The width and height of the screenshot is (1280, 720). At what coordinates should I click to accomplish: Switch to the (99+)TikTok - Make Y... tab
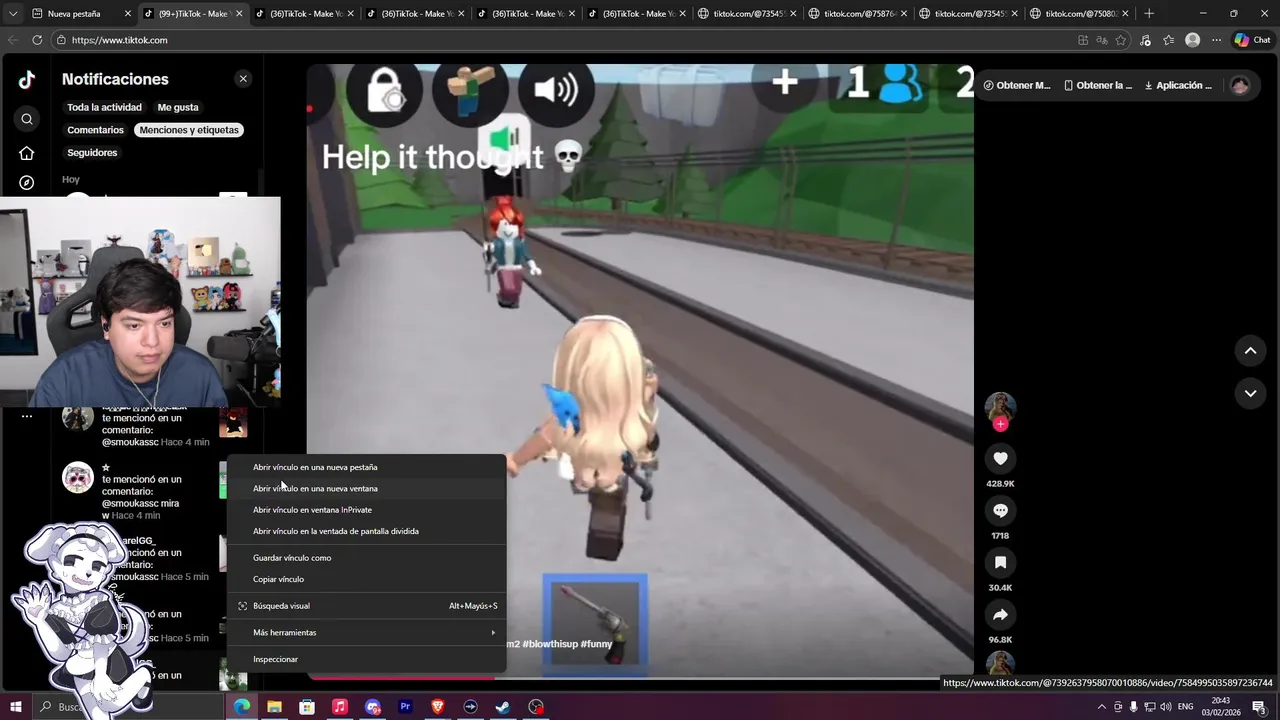point(192,14)
